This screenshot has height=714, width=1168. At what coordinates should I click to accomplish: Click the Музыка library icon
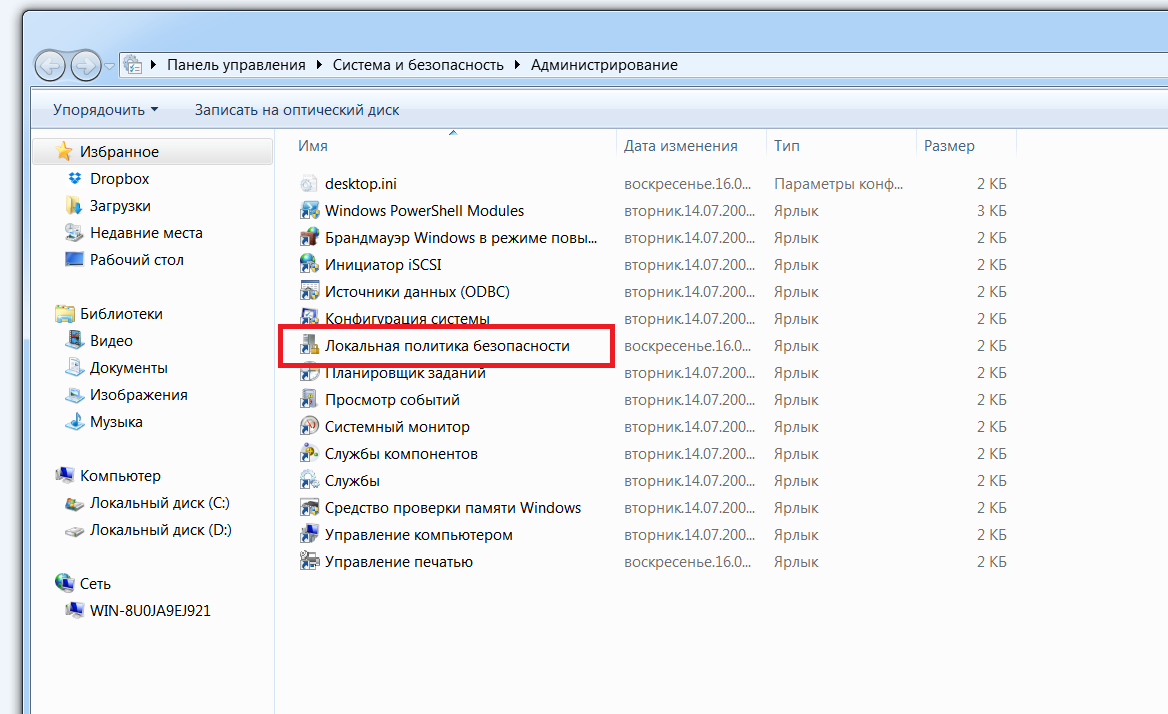tap(74, 421)
